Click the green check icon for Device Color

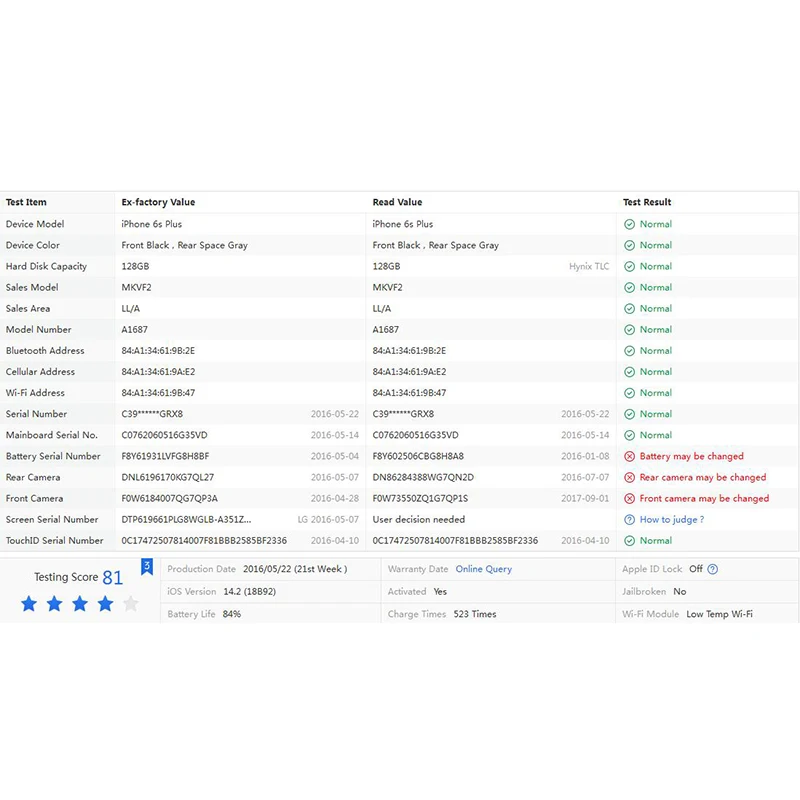630,245
